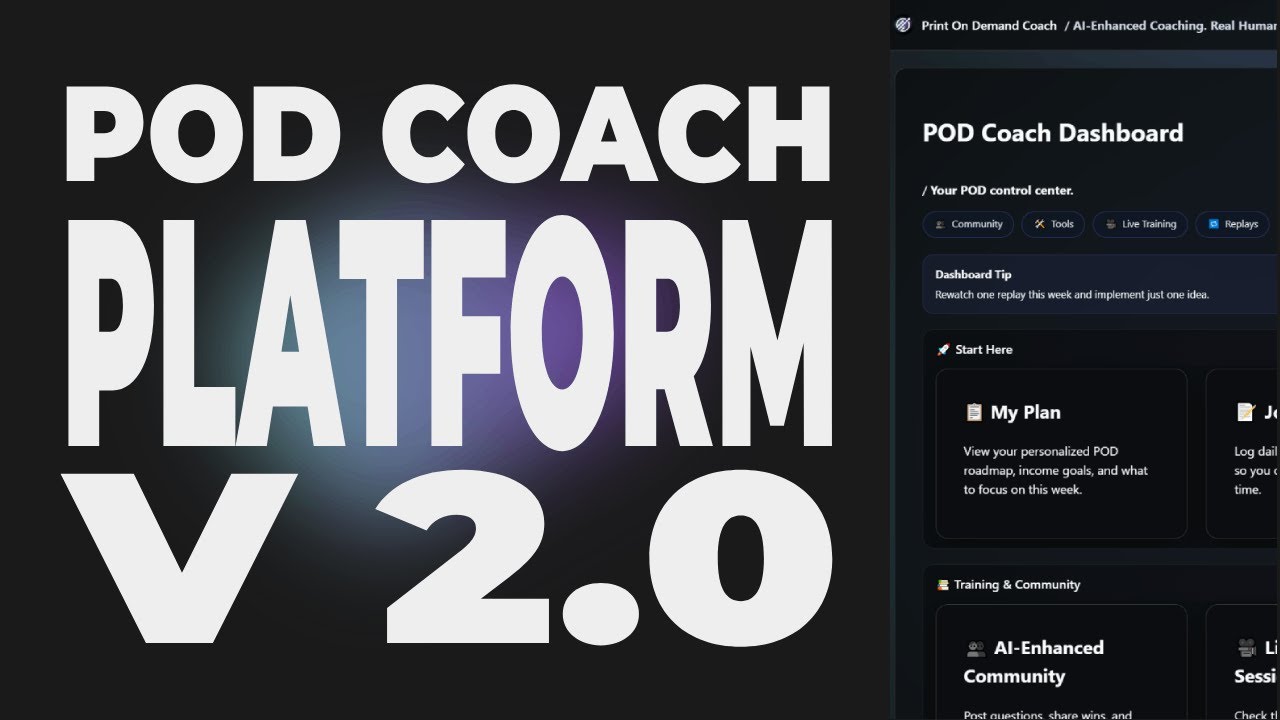This screenshot has width=1280, height=720.
Task: Click the AI-Enhanced Community people icon
Action: pyautogui.click(x=976, y=648)
